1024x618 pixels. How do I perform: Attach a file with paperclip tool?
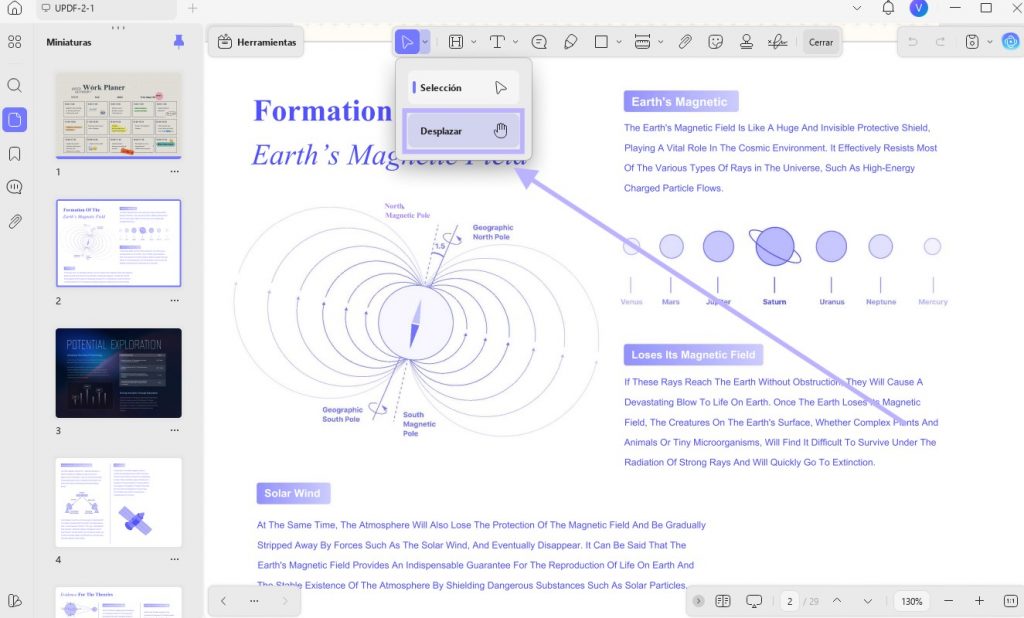pyautogui.click(x=684, y=42)
